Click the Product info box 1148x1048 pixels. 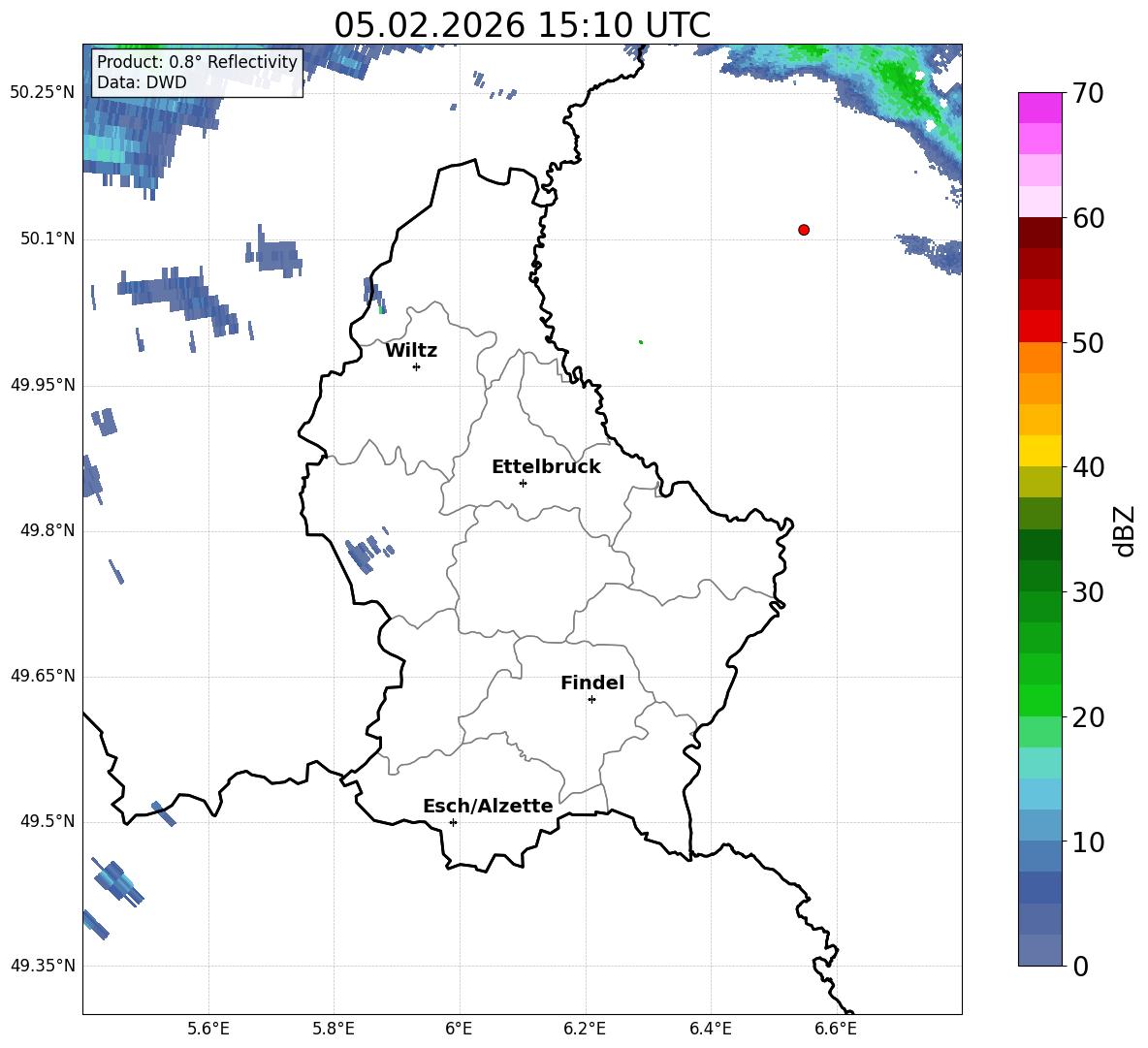(x=197, y=72)
